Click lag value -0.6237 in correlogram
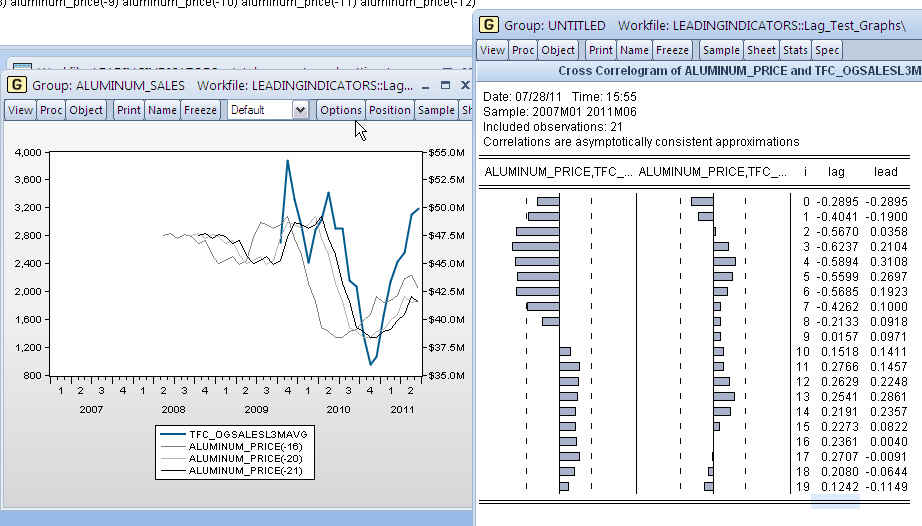The image size is (922, 526). click(837, 247)
